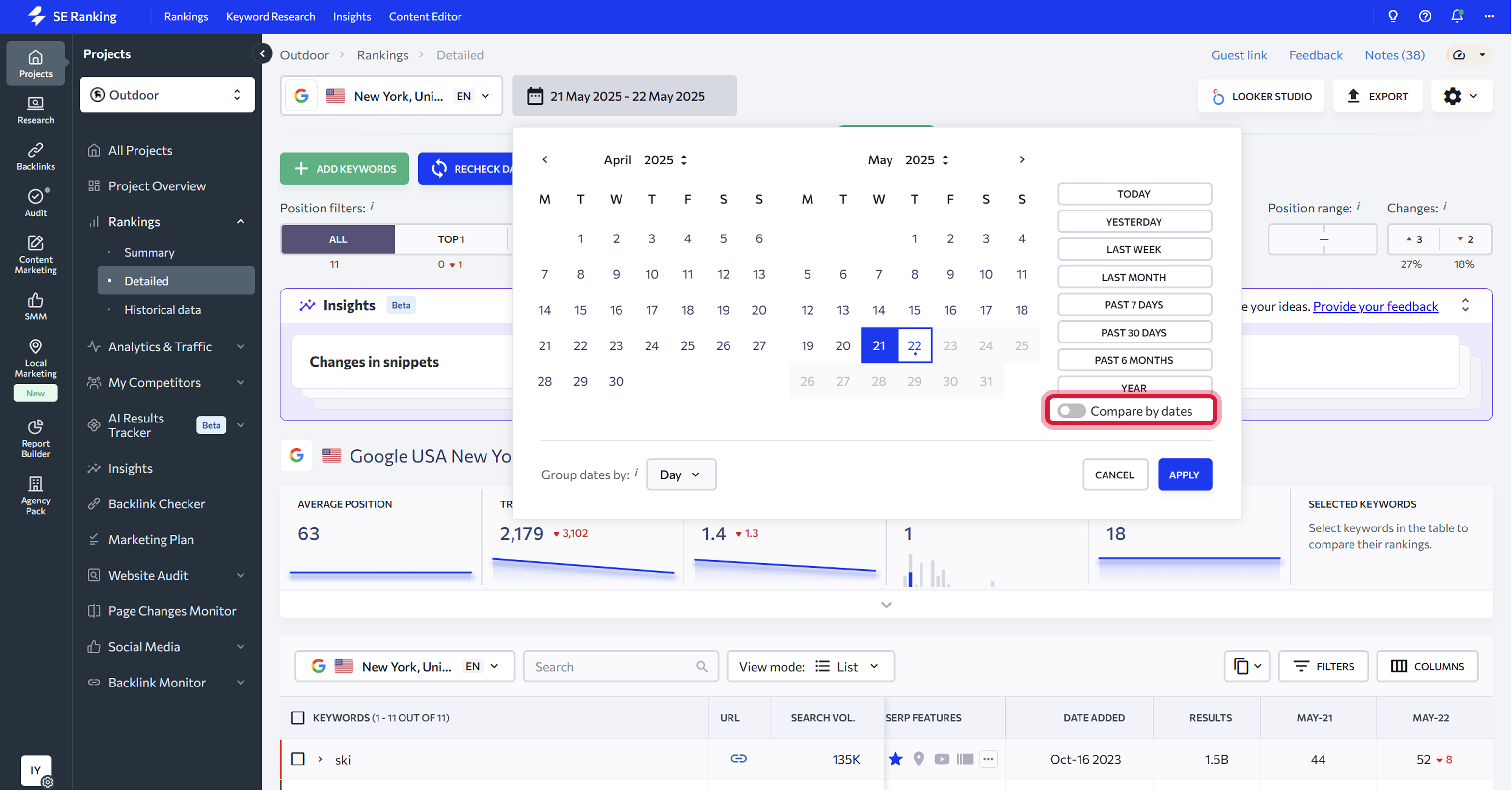Expand the summary charts chevron below the charts
Viewport: 1512px width, 791px height.
coord(886,605)
